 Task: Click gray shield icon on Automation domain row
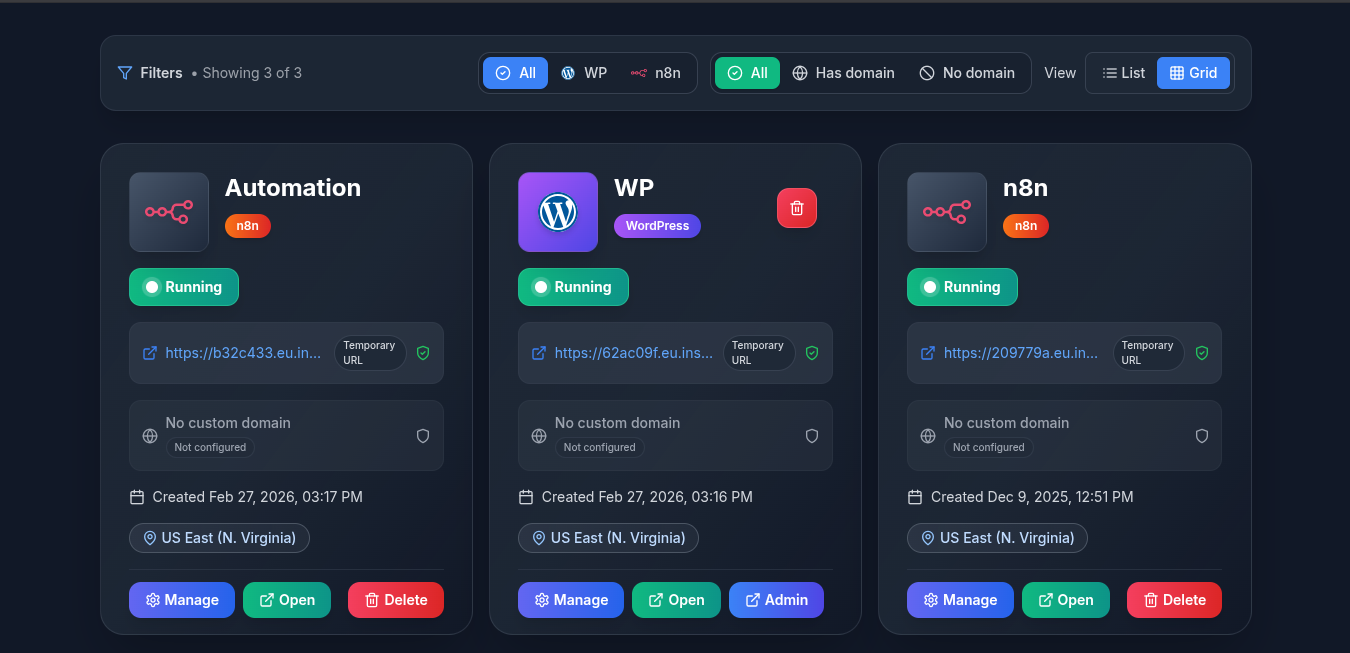[423, 436]
